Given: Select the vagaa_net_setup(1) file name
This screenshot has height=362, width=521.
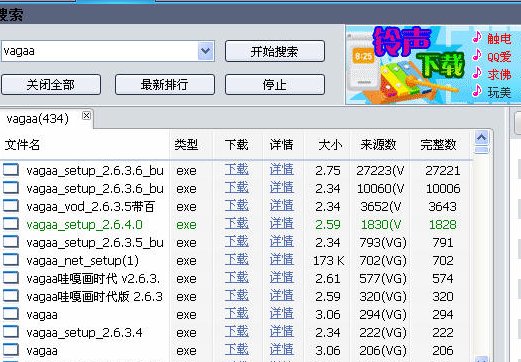Looking at the screenshot, I should click(x=82, y=261).
